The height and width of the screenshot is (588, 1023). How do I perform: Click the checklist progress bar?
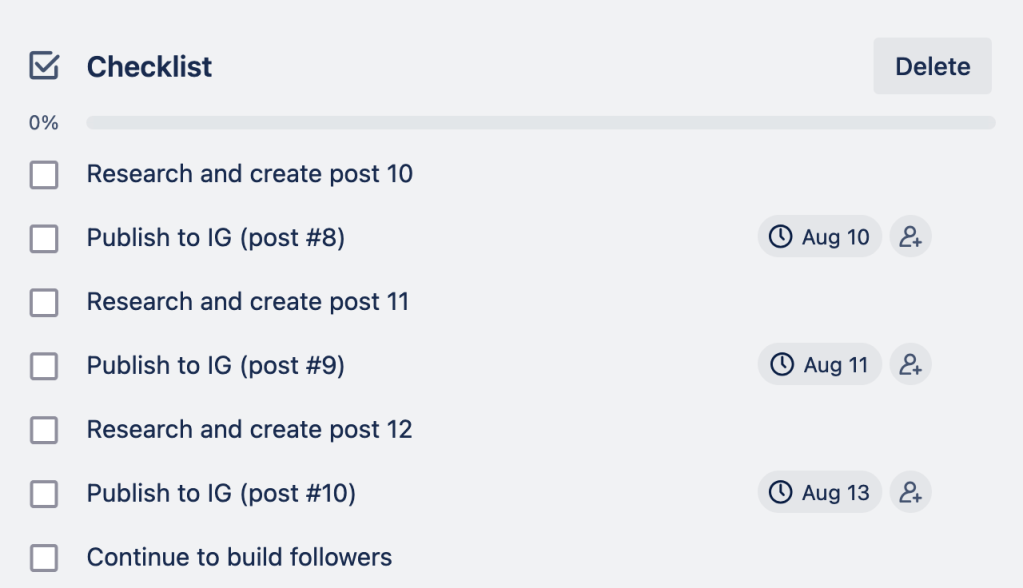click(540, 123)
